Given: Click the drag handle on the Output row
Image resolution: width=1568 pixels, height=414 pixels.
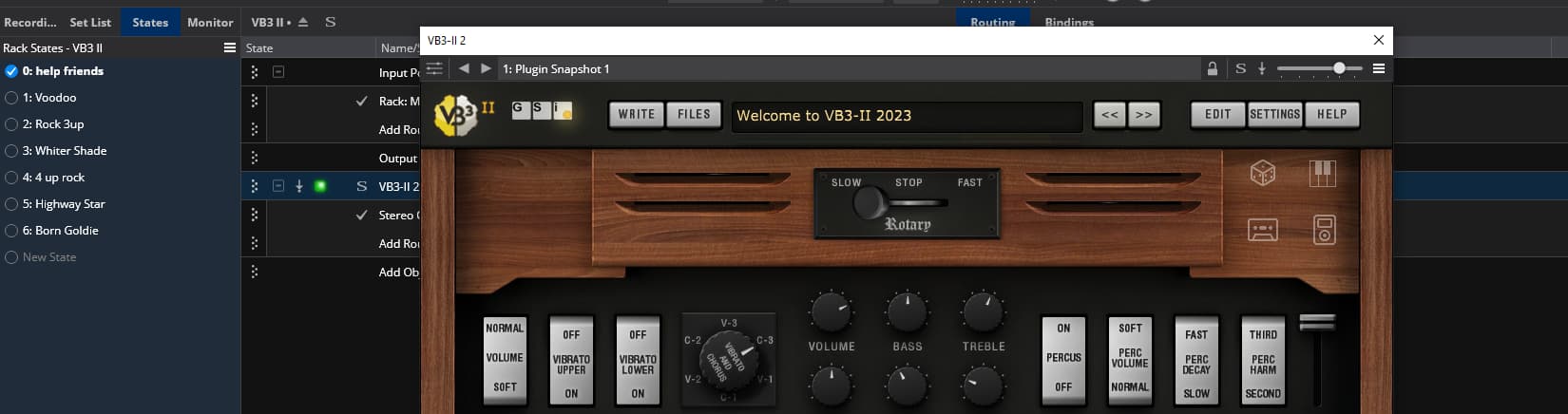Looking at the screenshot, I should 254,158.
